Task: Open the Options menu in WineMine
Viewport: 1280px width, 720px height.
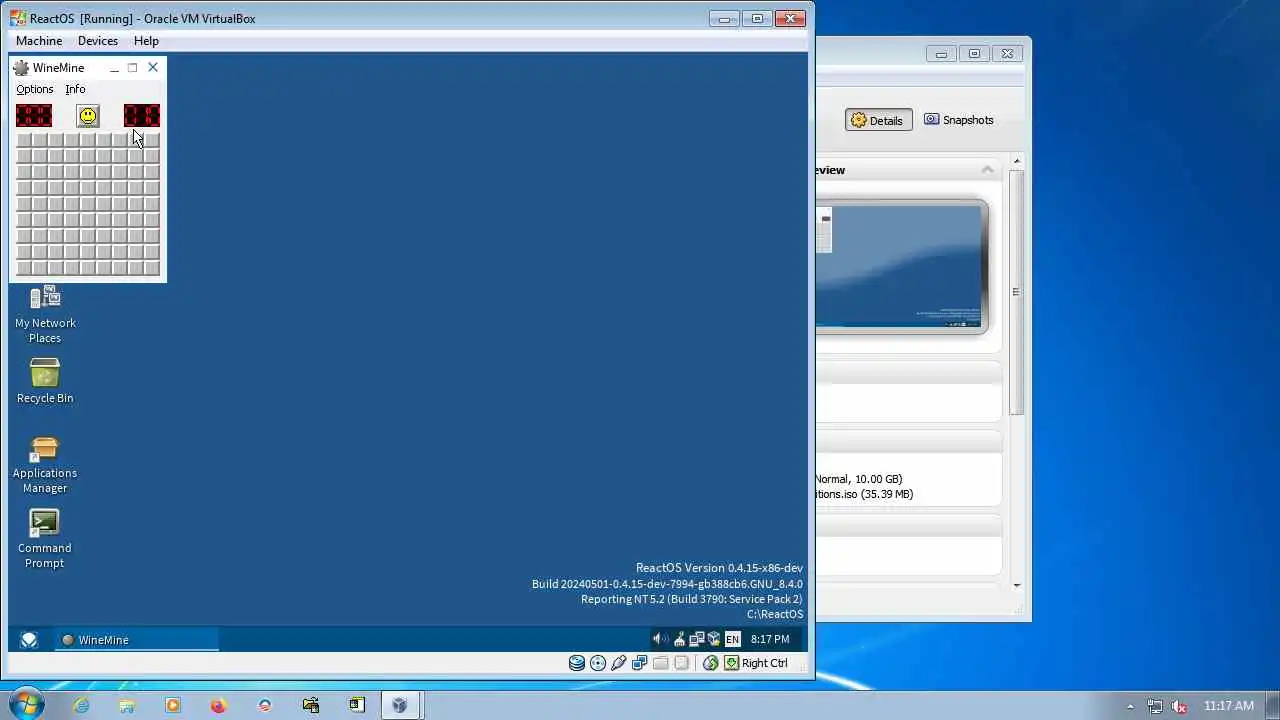Action: click(x=35, y=89)
